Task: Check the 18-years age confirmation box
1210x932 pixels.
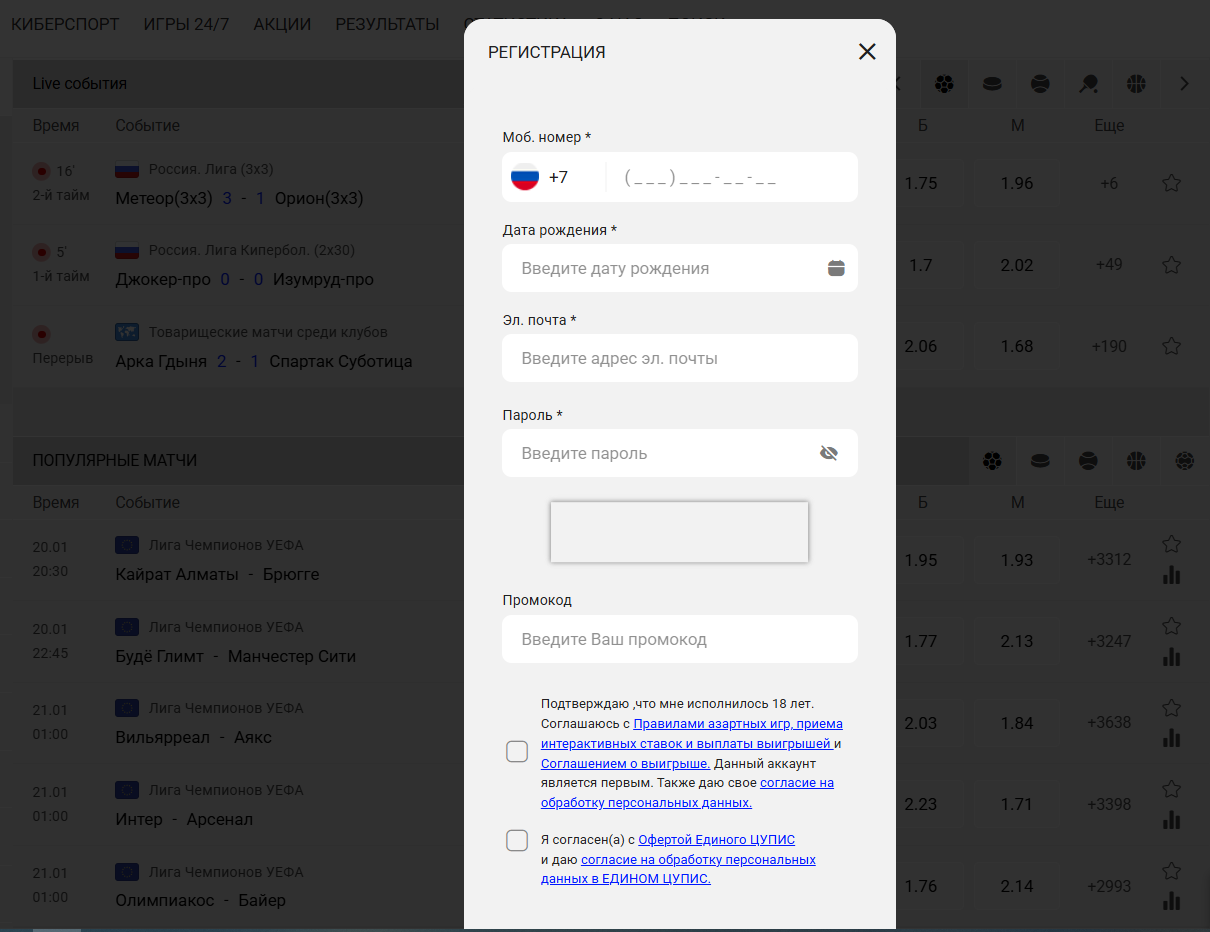Action: [517, 751]
